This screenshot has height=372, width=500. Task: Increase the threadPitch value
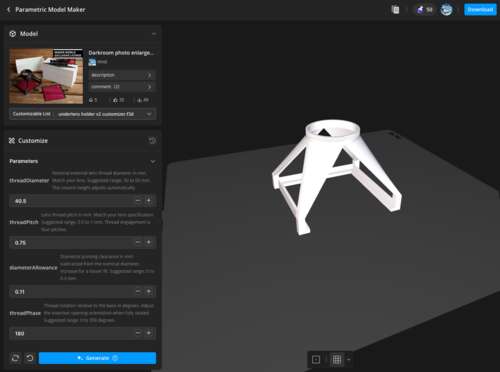click(149, 242)
